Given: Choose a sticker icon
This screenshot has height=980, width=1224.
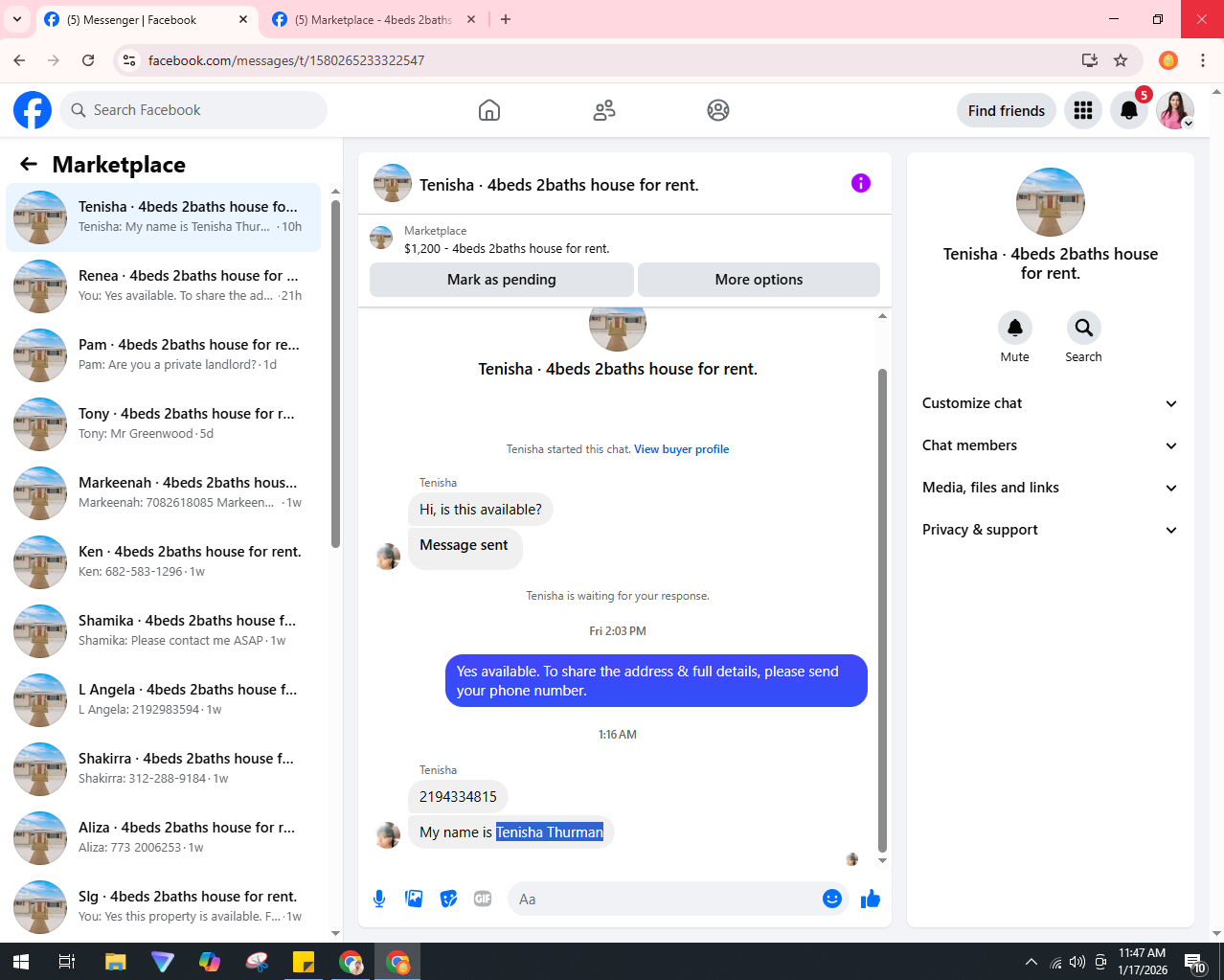Looking at the screenshot, I should (448, 899).
